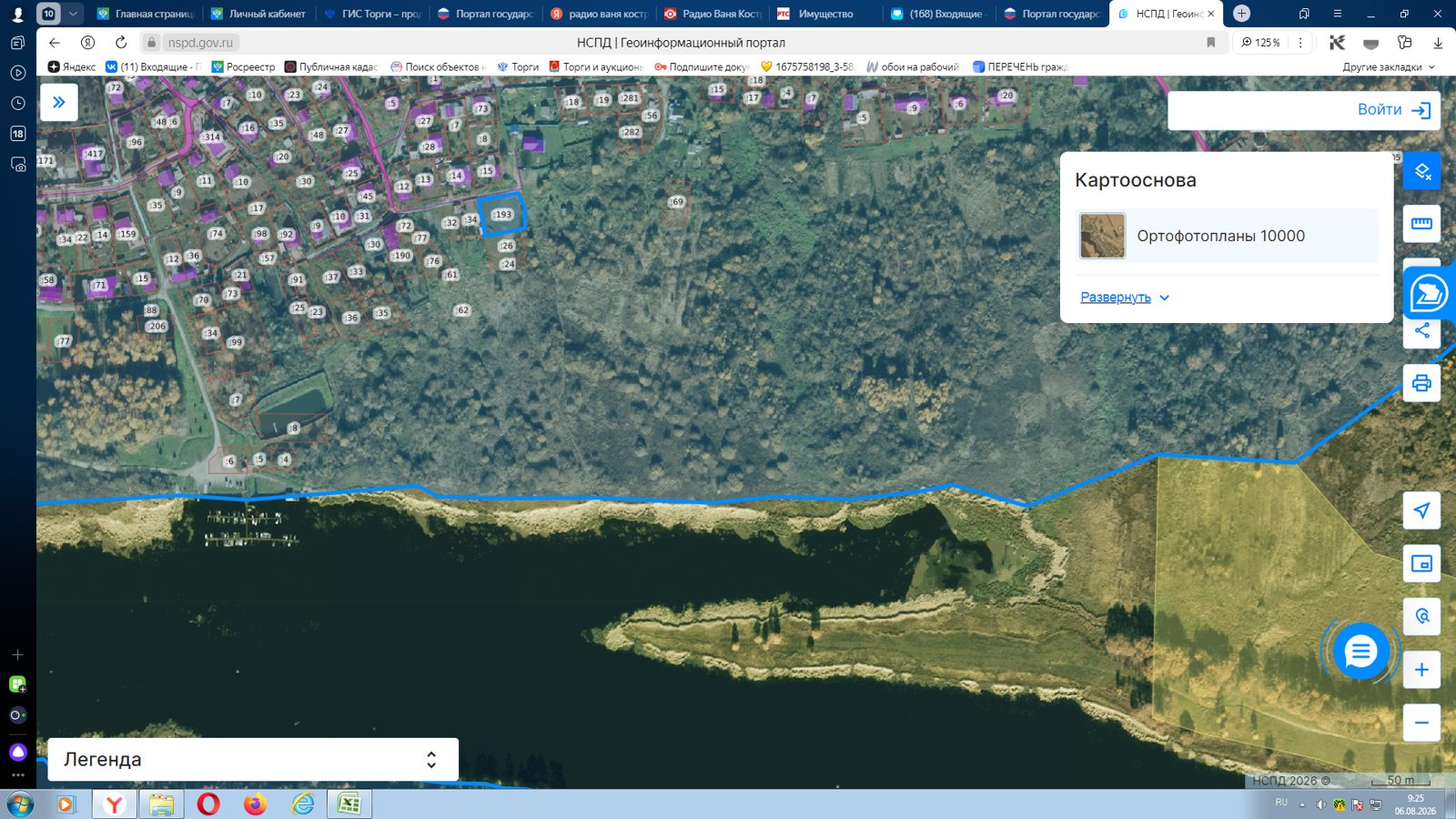Select highlighted parcel 193 on map
Image resolution: width=1456 pixels, height=819 pixels.
coord(501,215)
